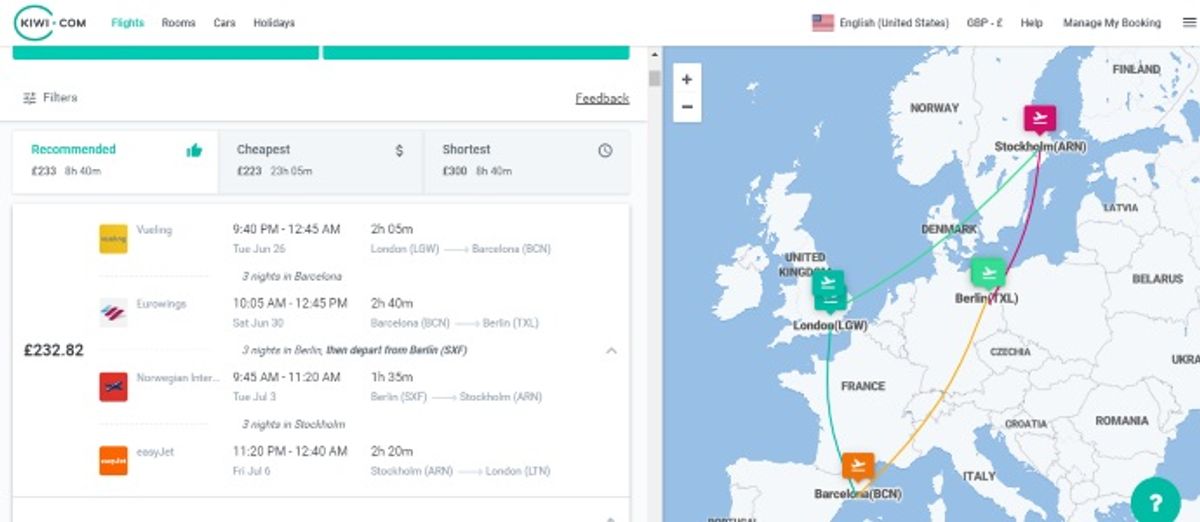
Task: Click the Barcelona(BCN) map label
Action: pyautogui.click(x=858, y=494)
